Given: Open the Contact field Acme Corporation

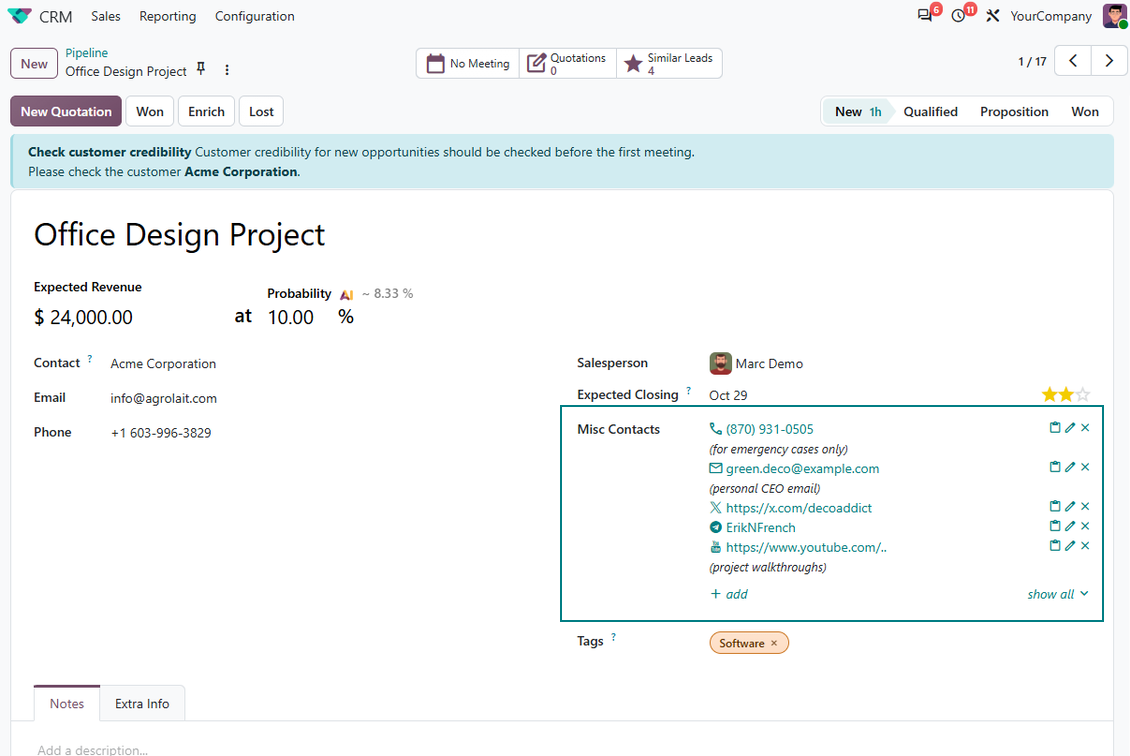Looking at the screenshot, I should [x=163, y=364].
